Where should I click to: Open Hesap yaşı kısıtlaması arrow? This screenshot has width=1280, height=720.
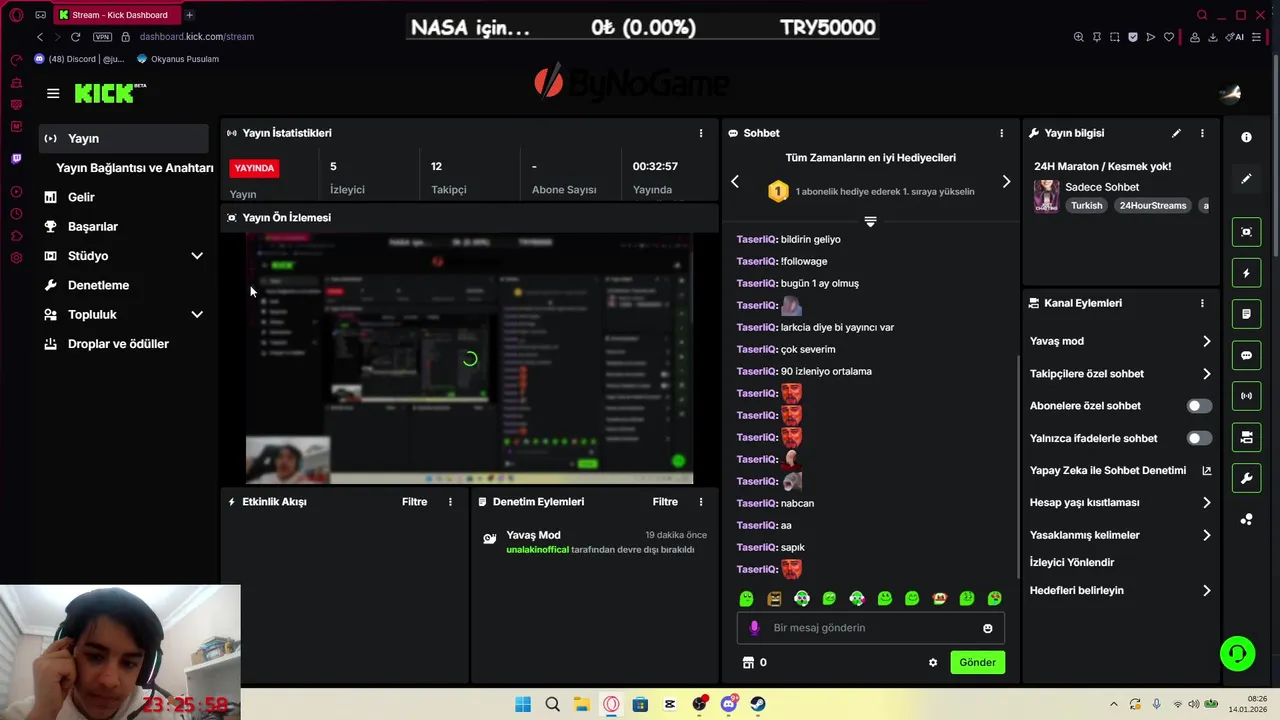1206,503
